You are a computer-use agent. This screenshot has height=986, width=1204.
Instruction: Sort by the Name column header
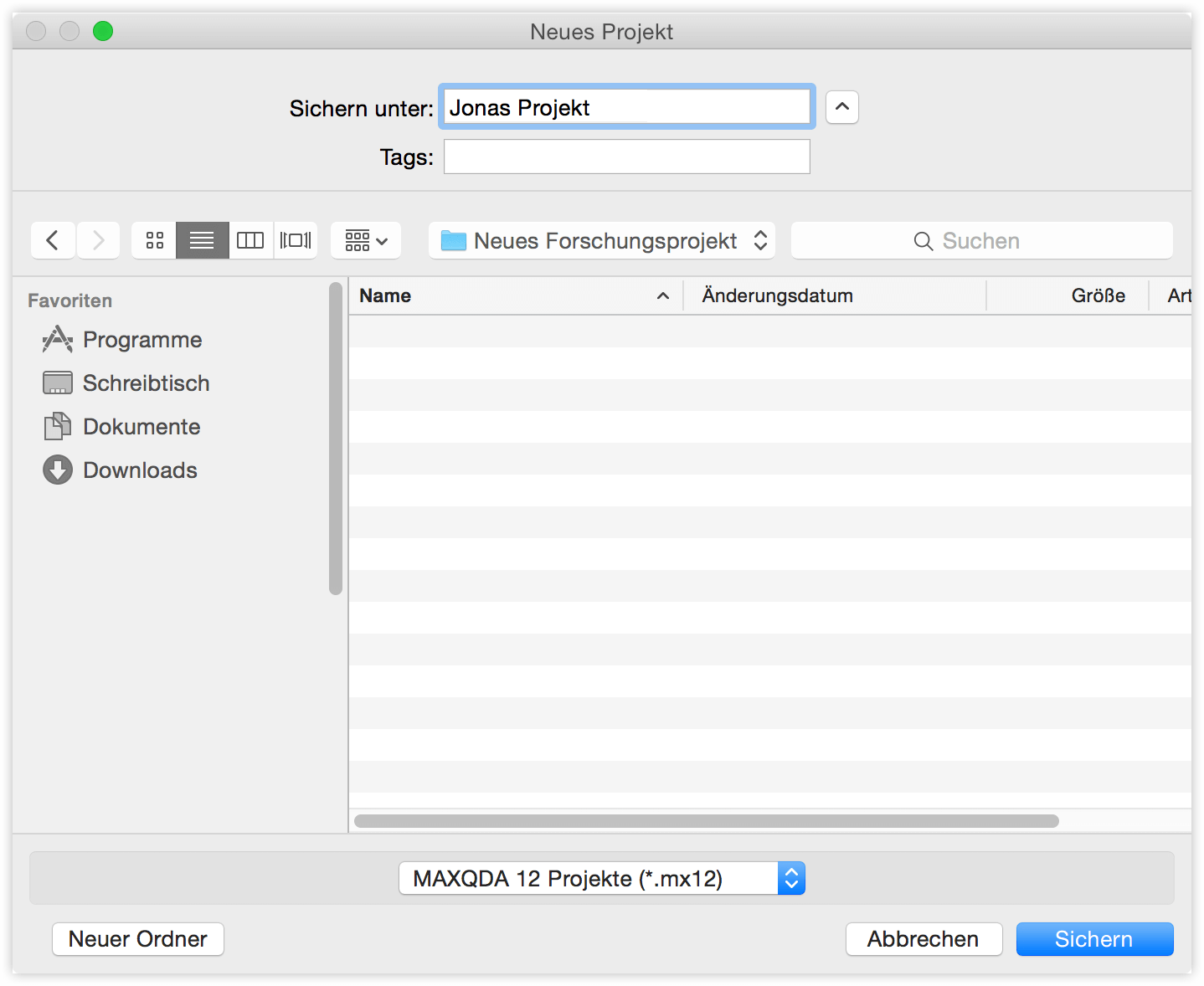click(516, 295)
